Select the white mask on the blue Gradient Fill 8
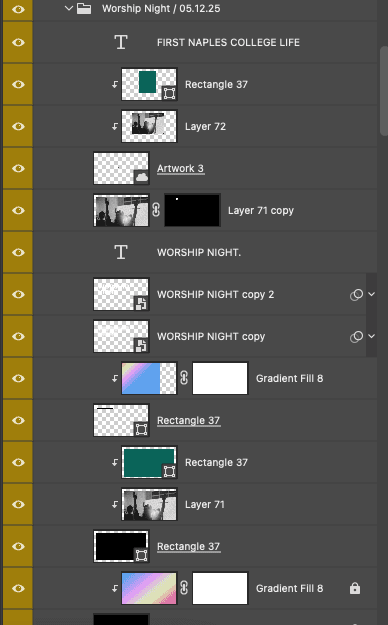The height and width of the screenshot is (625, 388). (x=220, y=378)
